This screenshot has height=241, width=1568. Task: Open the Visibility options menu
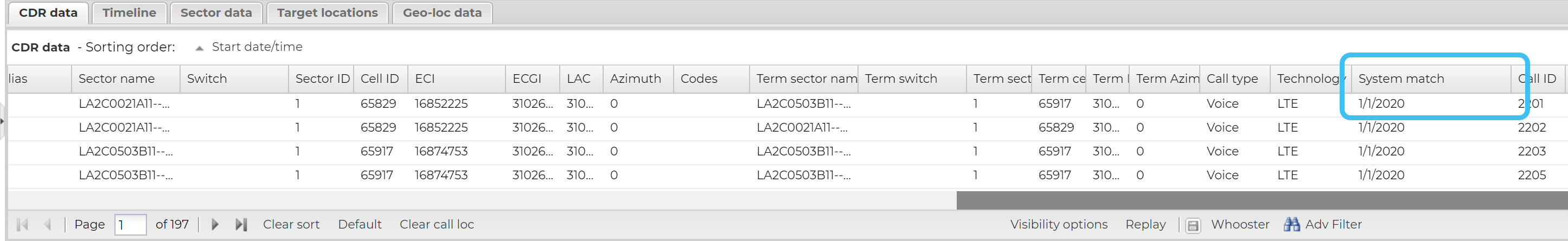(1059, 225)
